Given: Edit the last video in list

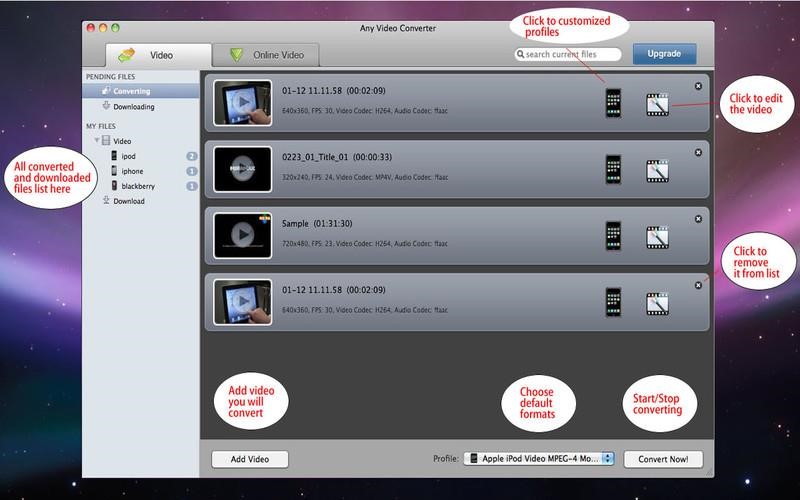Looking at the screenshot, I should (x=657, y=303).
